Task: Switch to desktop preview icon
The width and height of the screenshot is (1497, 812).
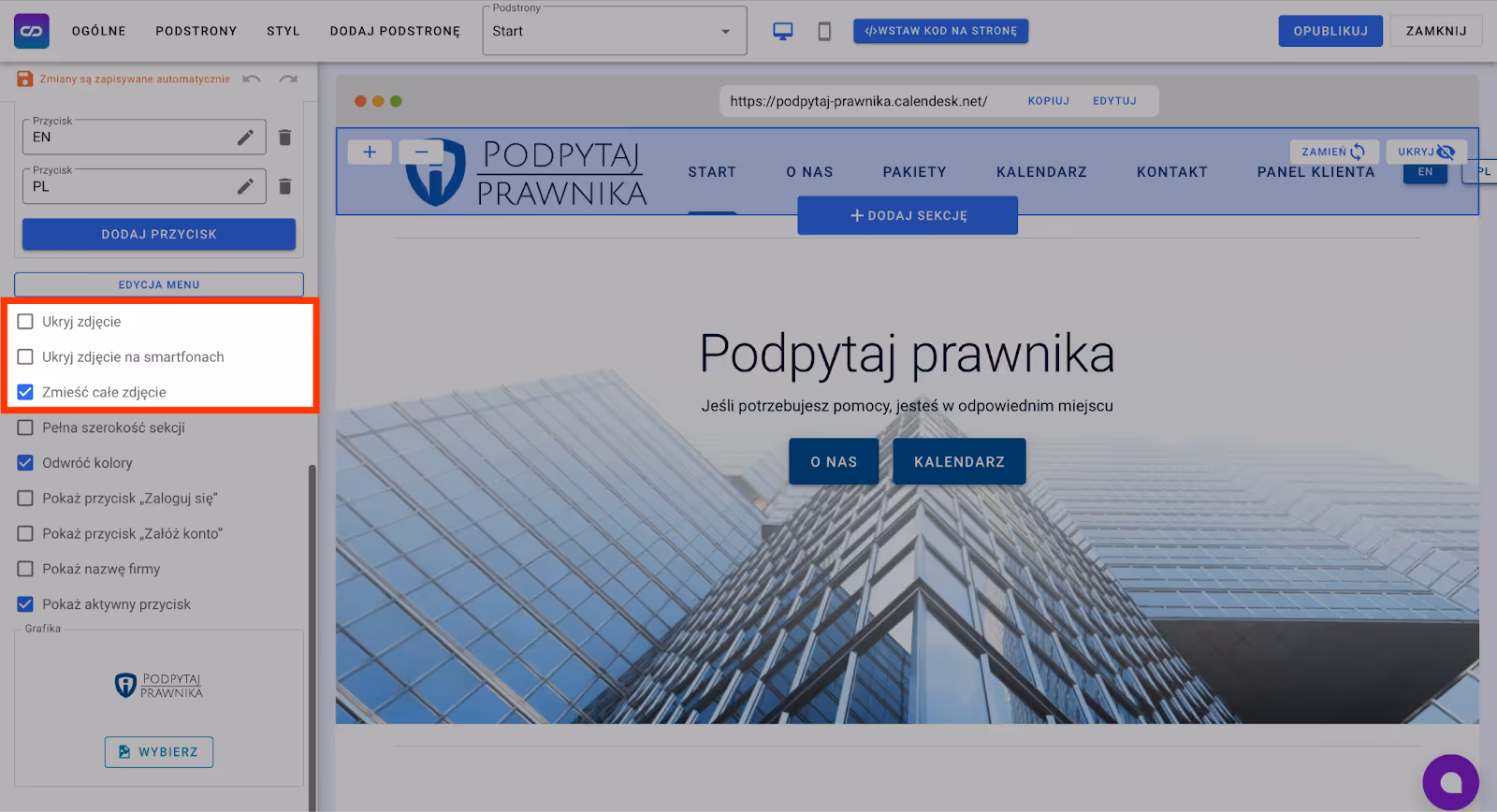Action: 783,31
